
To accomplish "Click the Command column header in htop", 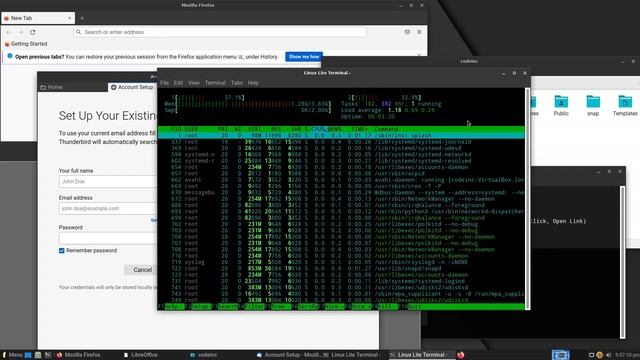I will pyautogui.click(x=387, y=129).
